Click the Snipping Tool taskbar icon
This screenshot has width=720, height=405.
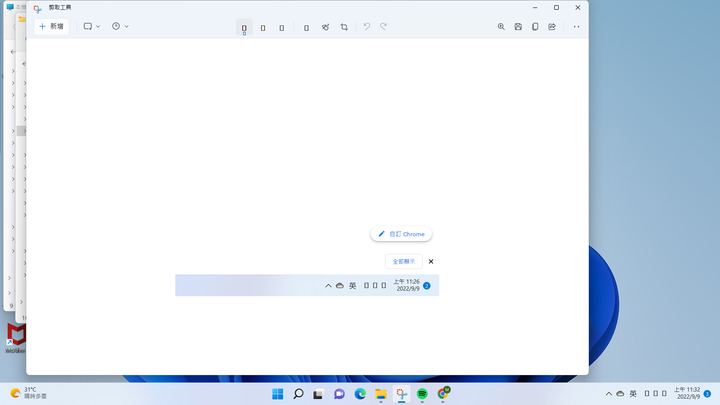[401, 394]
